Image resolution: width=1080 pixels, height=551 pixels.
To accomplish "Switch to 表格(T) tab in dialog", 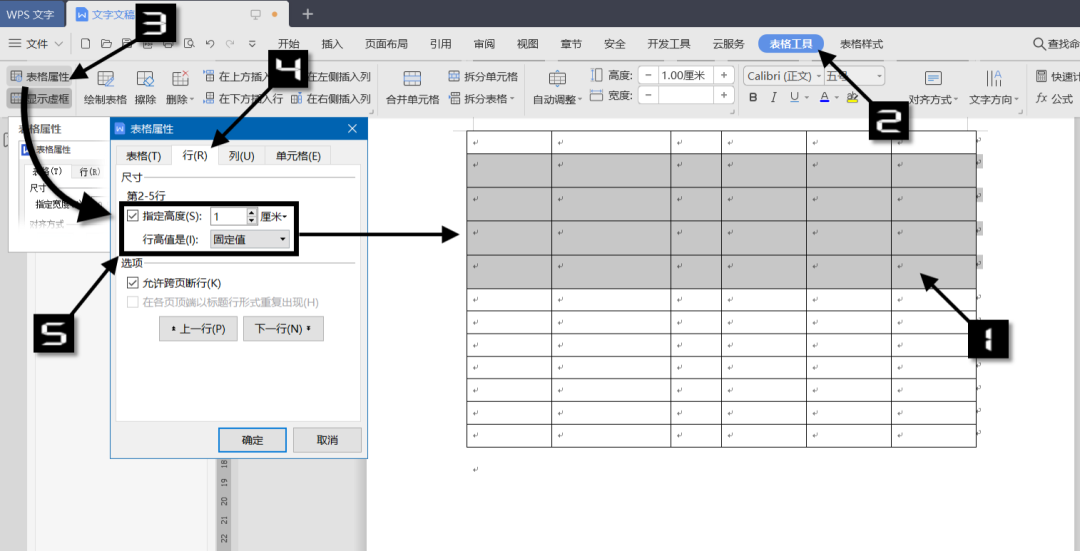I will click(x=144, y=156).
